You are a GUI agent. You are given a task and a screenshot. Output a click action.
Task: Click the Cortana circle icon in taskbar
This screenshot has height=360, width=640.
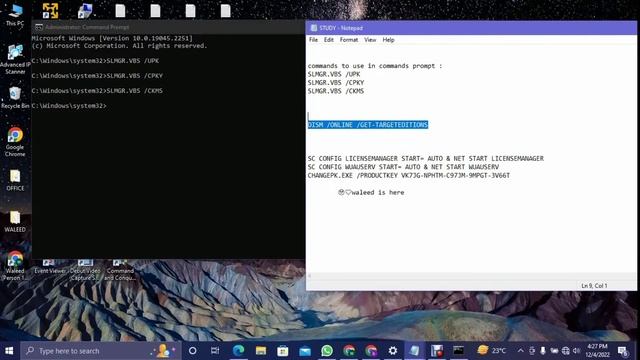193,351
